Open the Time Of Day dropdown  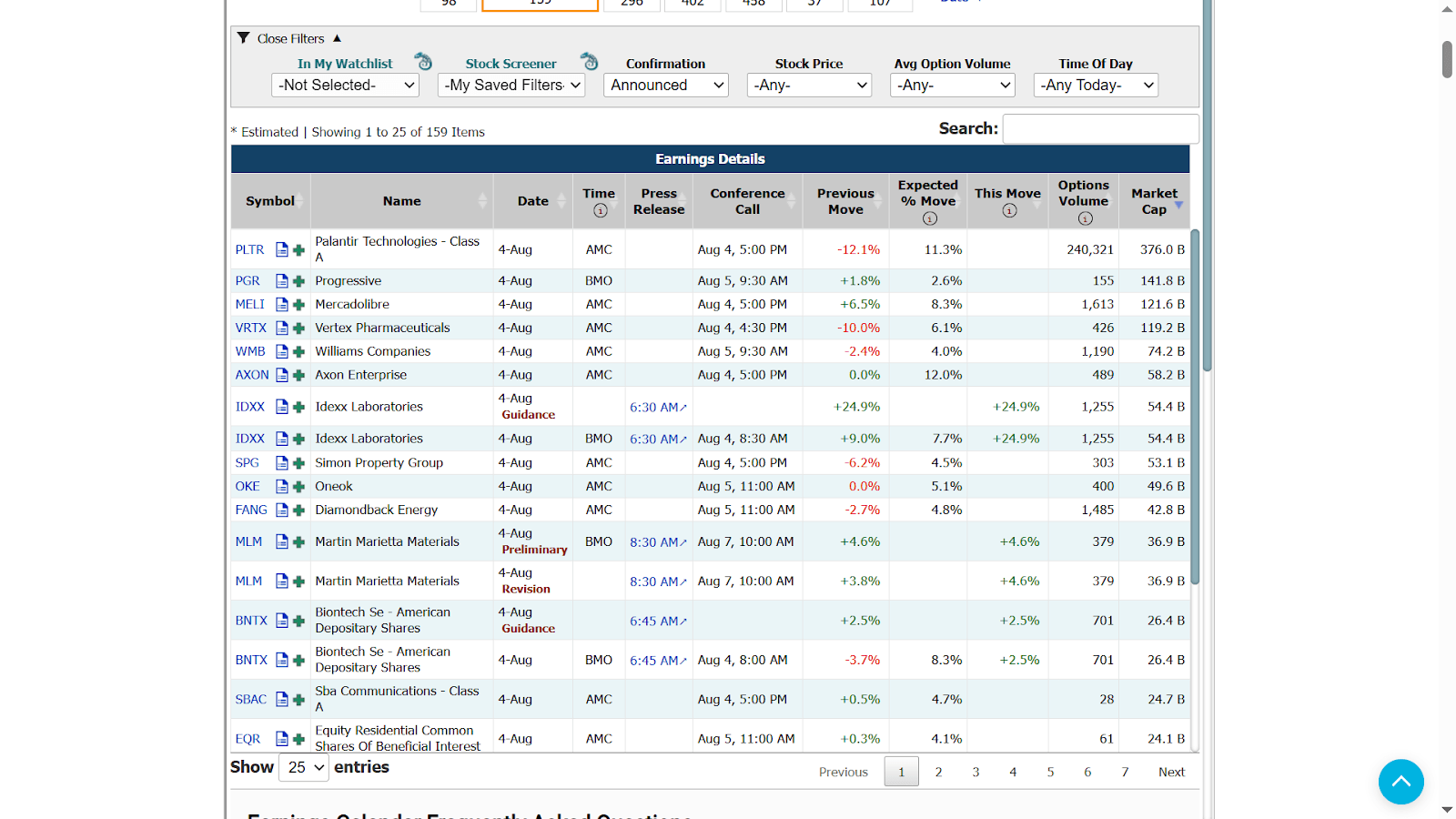(1096, 86)
